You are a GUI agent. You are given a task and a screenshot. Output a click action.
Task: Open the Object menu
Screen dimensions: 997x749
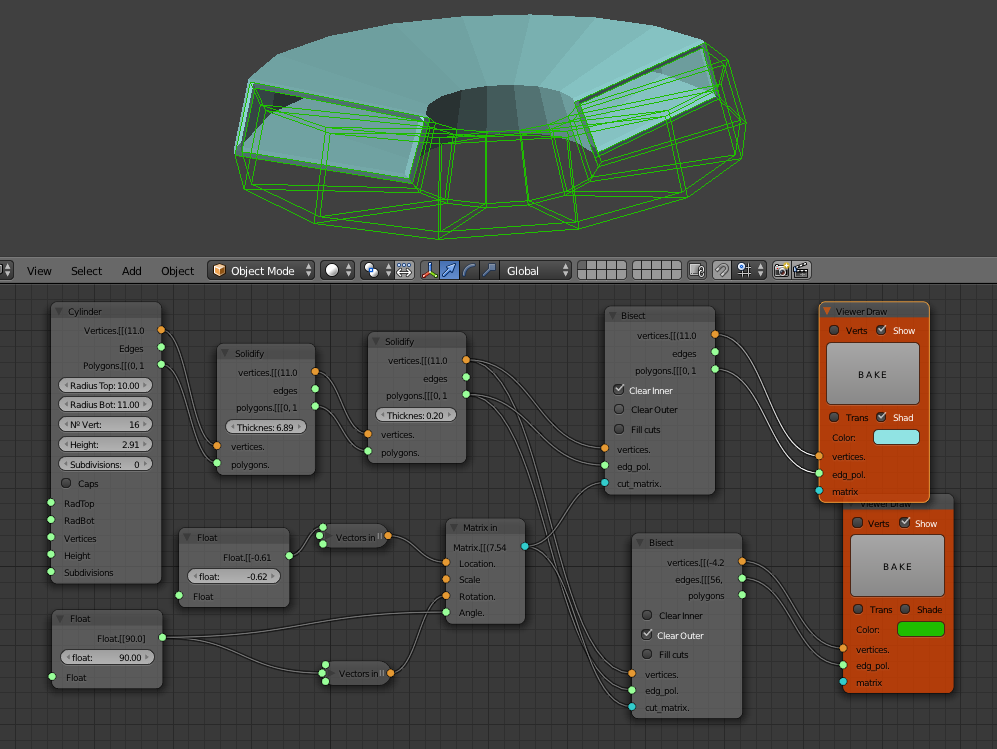(x=177, y=271)
